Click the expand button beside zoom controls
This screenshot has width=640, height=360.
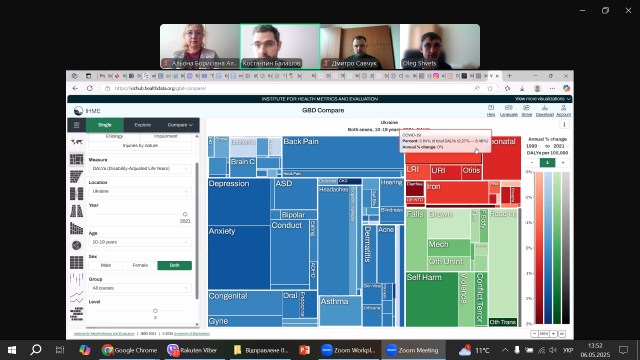coord(562,334)
